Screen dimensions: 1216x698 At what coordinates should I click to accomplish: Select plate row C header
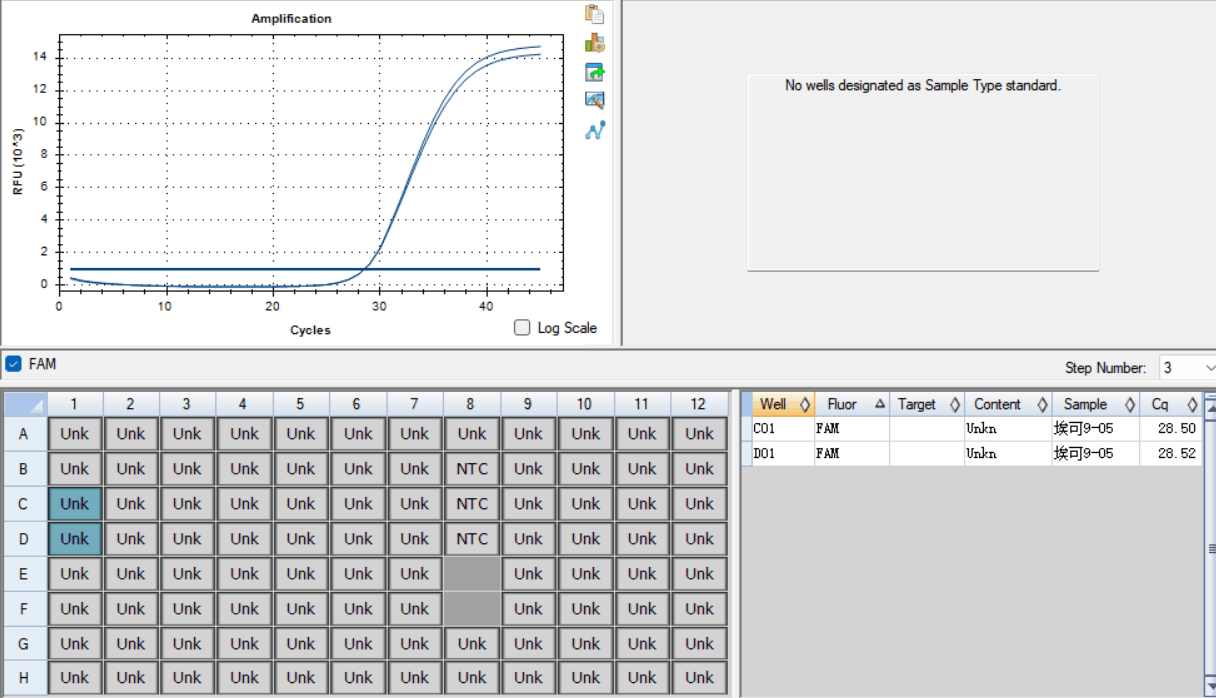click(25, 504)
